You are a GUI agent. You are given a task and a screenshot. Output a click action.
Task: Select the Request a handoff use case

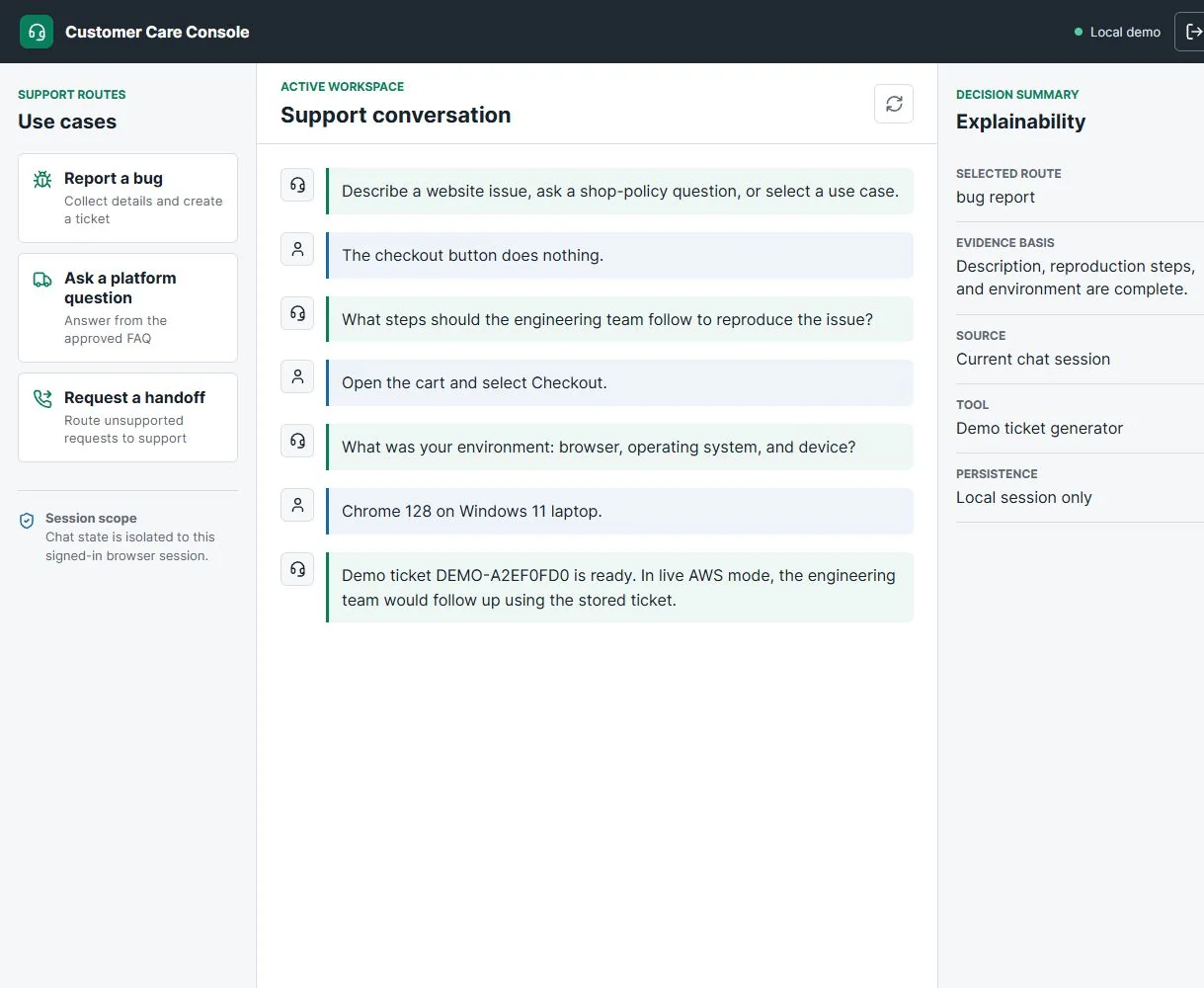[127, 417]
